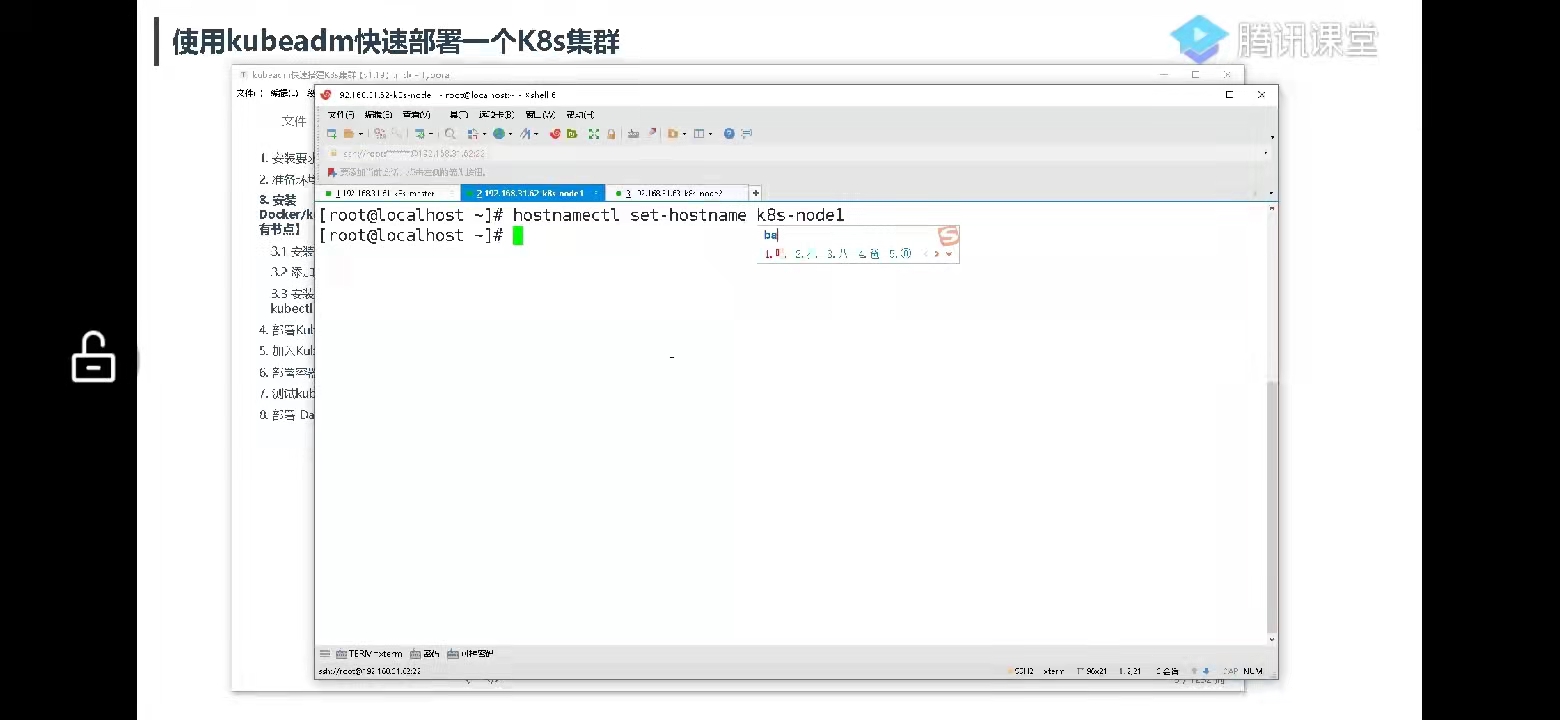Click the ssh address bar field
Image resolution: width=1560 pixels, height=720 pixels.
[795, 153]
